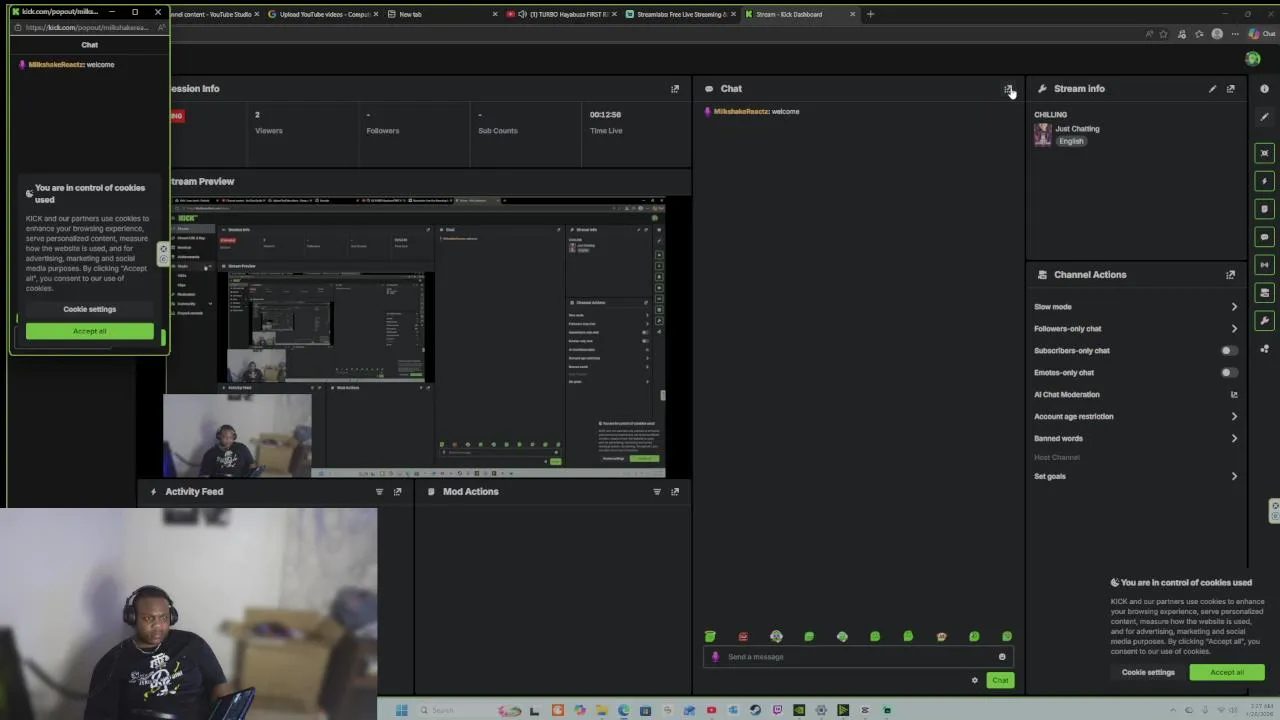Click pencil icon in right sidebar
This screenshot has height=720, width=1280.
(1264, 117)
